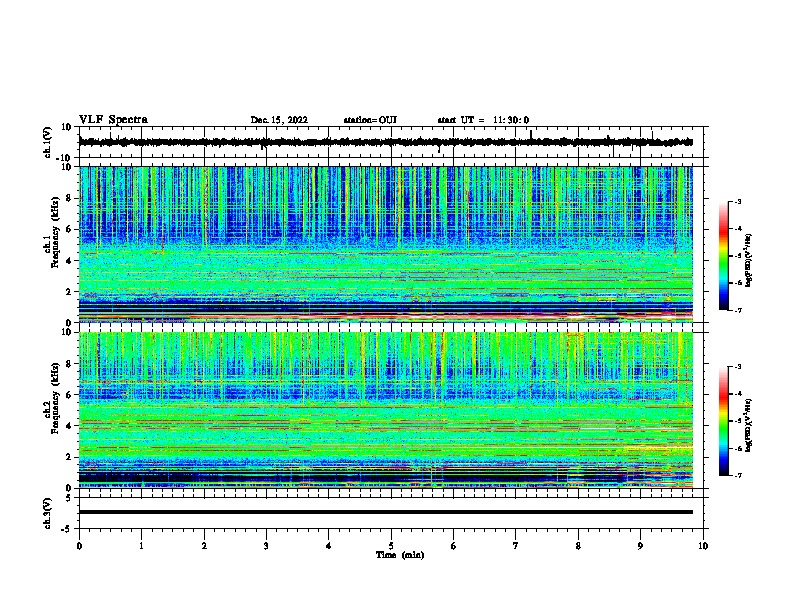Click the "station=OUI" header label
This screenshot has height=612, width=792.
[x=370, y=120]
